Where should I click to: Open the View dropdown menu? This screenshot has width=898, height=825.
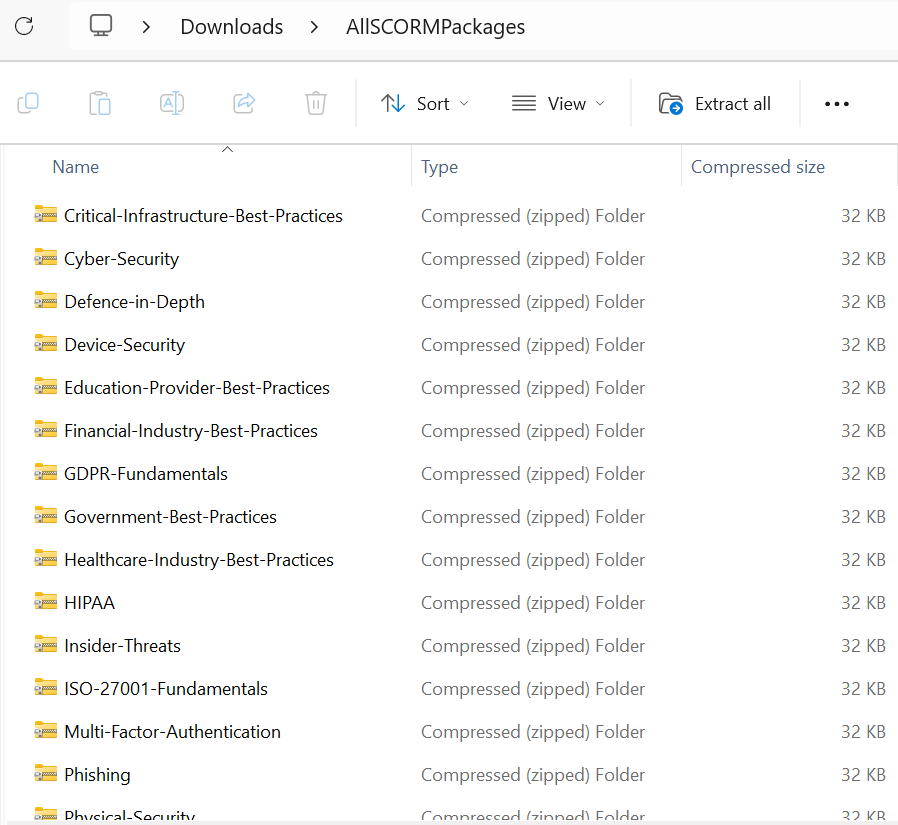click(x=558, y=104)
